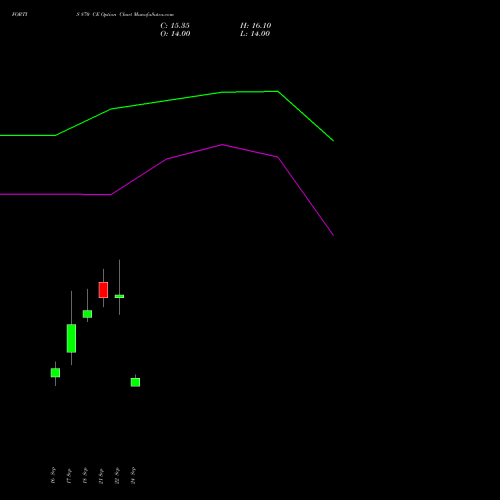
Task: Select the green candlestick on 16 Sep
Action: pyautogui.click(x=55, y=373)
